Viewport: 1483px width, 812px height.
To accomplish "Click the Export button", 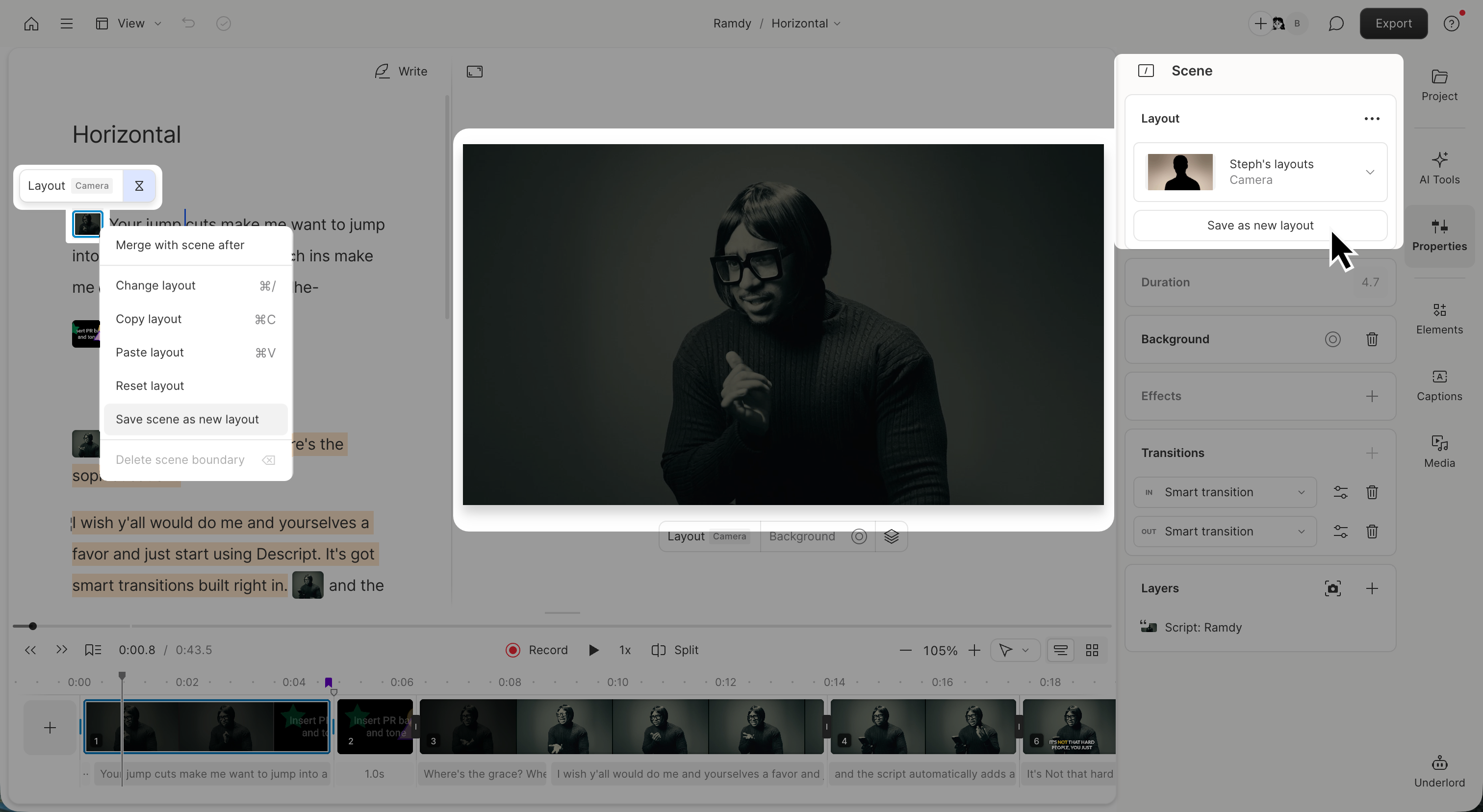I will pos(1393,24).
